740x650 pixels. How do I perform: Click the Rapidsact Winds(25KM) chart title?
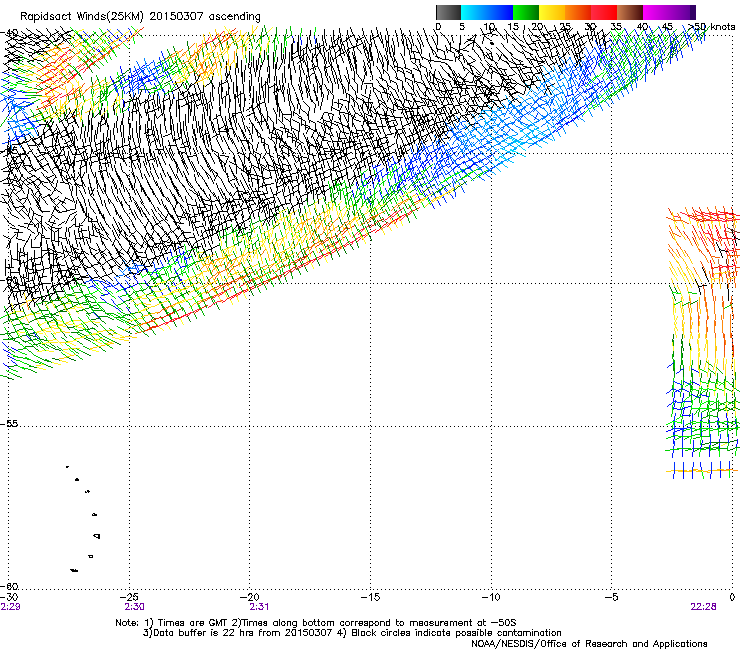point(140,17)
